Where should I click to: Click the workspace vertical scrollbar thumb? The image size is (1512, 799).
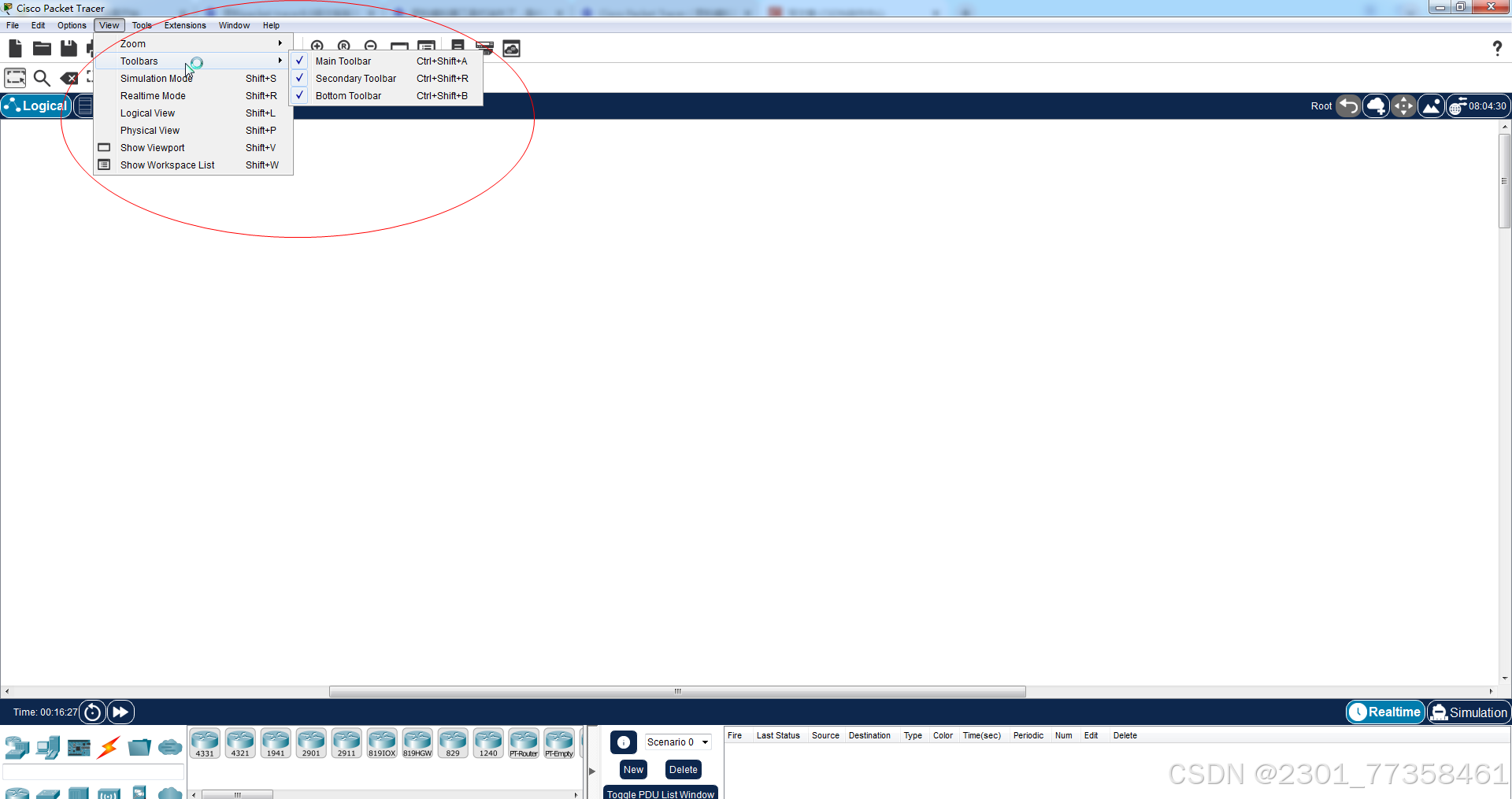[1504, 181]
